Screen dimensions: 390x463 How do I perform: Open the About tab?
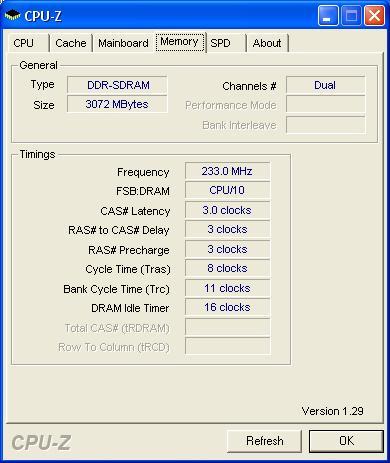pos(267,43)
